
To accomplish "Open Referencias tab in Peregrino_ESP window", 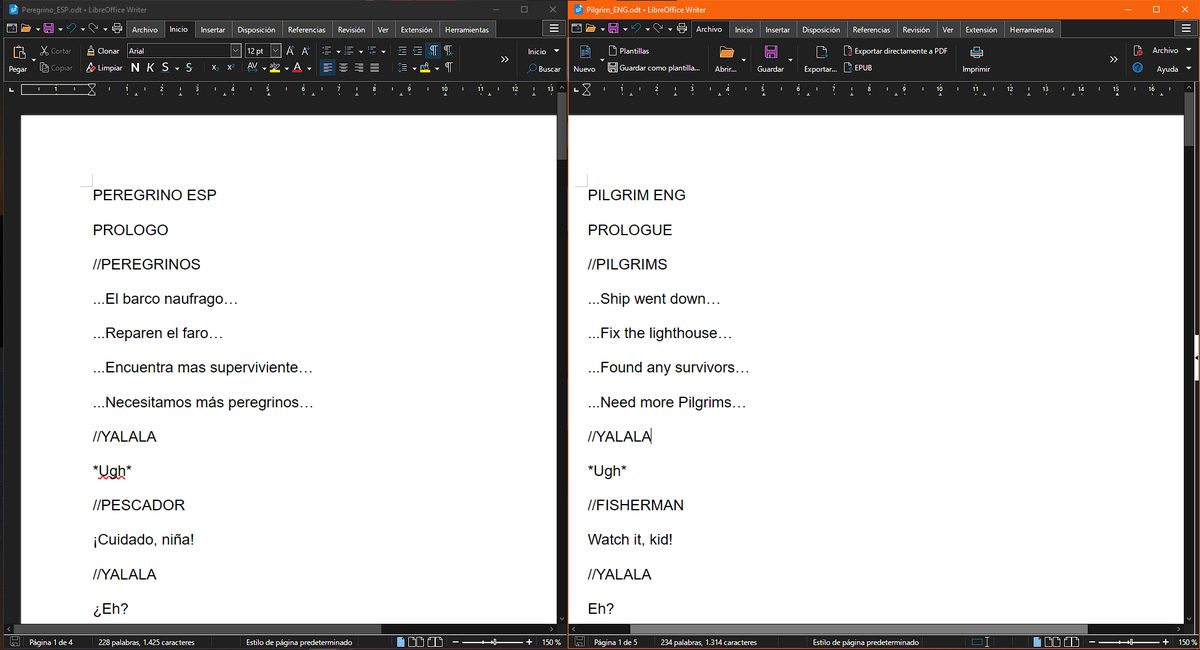I will pyautogui.click(x=306, y=30).
